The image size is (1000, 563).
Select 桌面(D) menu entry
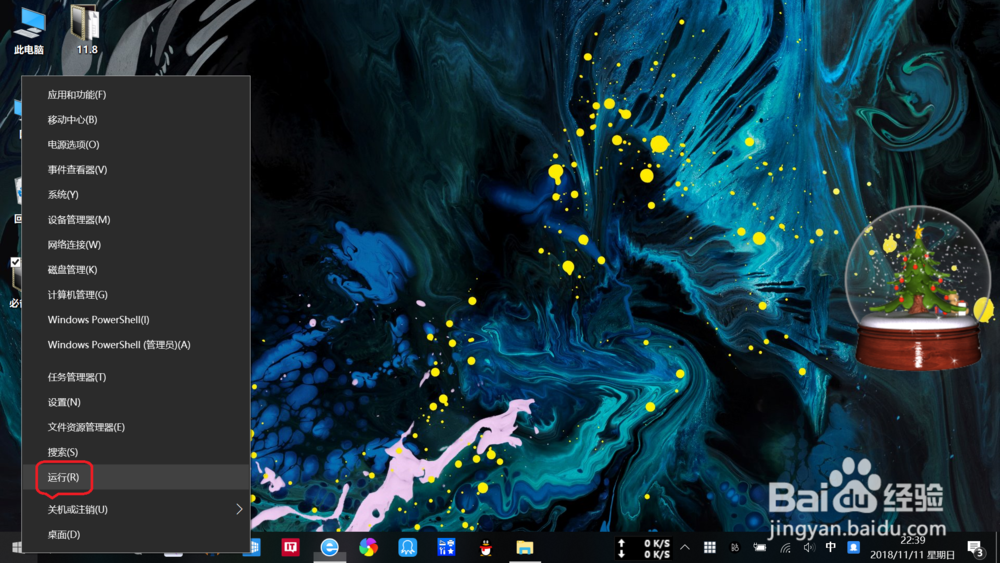(136, 534)
